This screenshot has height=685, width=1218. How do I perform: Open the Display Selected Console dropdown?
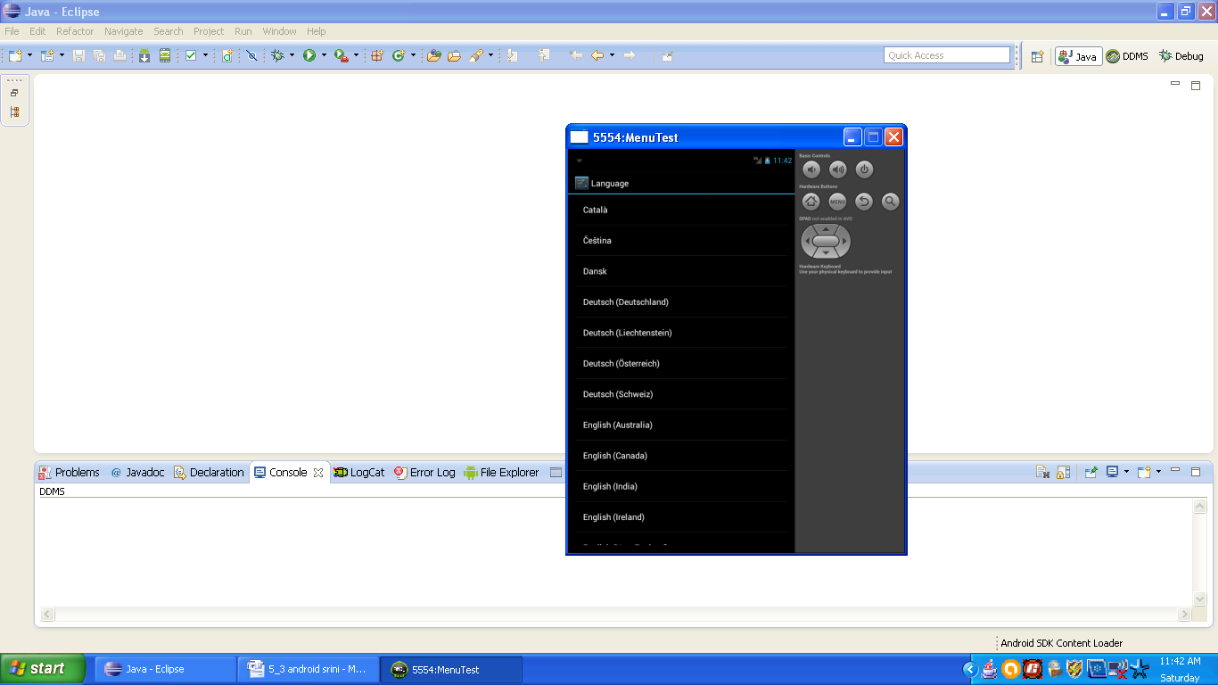[1127, 472]
